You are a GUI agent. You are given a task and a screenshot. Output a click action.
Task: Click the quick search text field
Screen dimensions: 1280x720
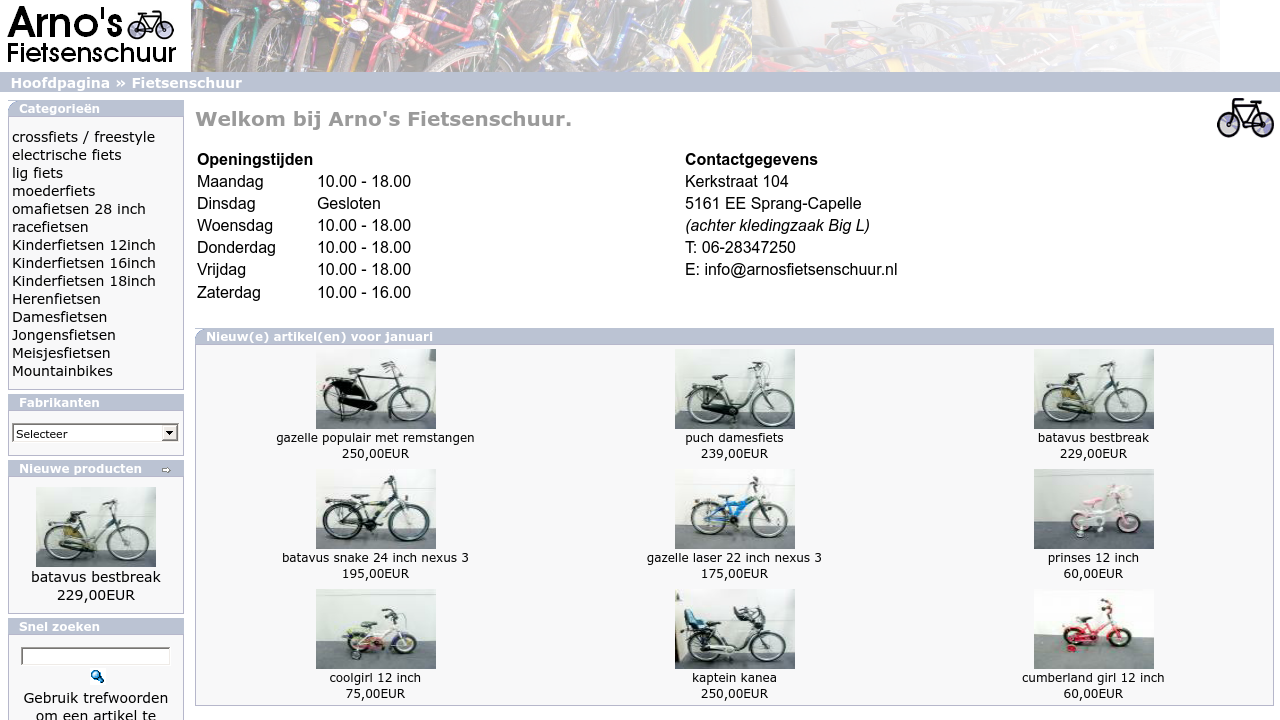(x=96, y=657)
